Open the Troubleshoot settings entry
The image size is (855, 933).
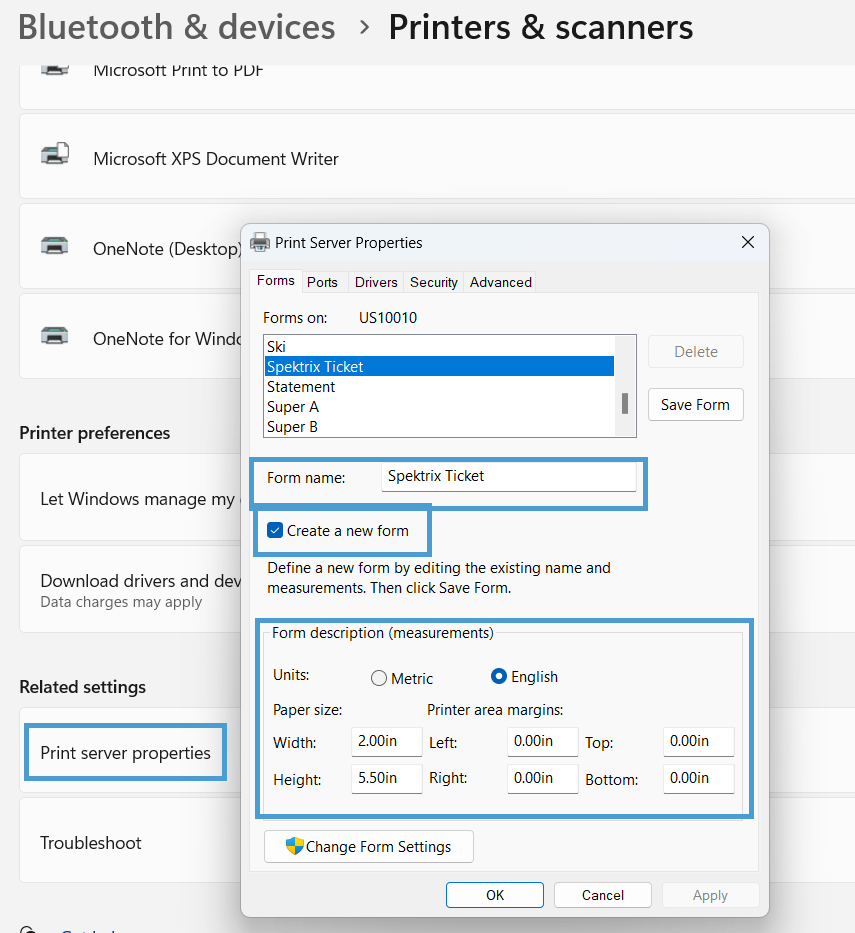tap(90, 843)
